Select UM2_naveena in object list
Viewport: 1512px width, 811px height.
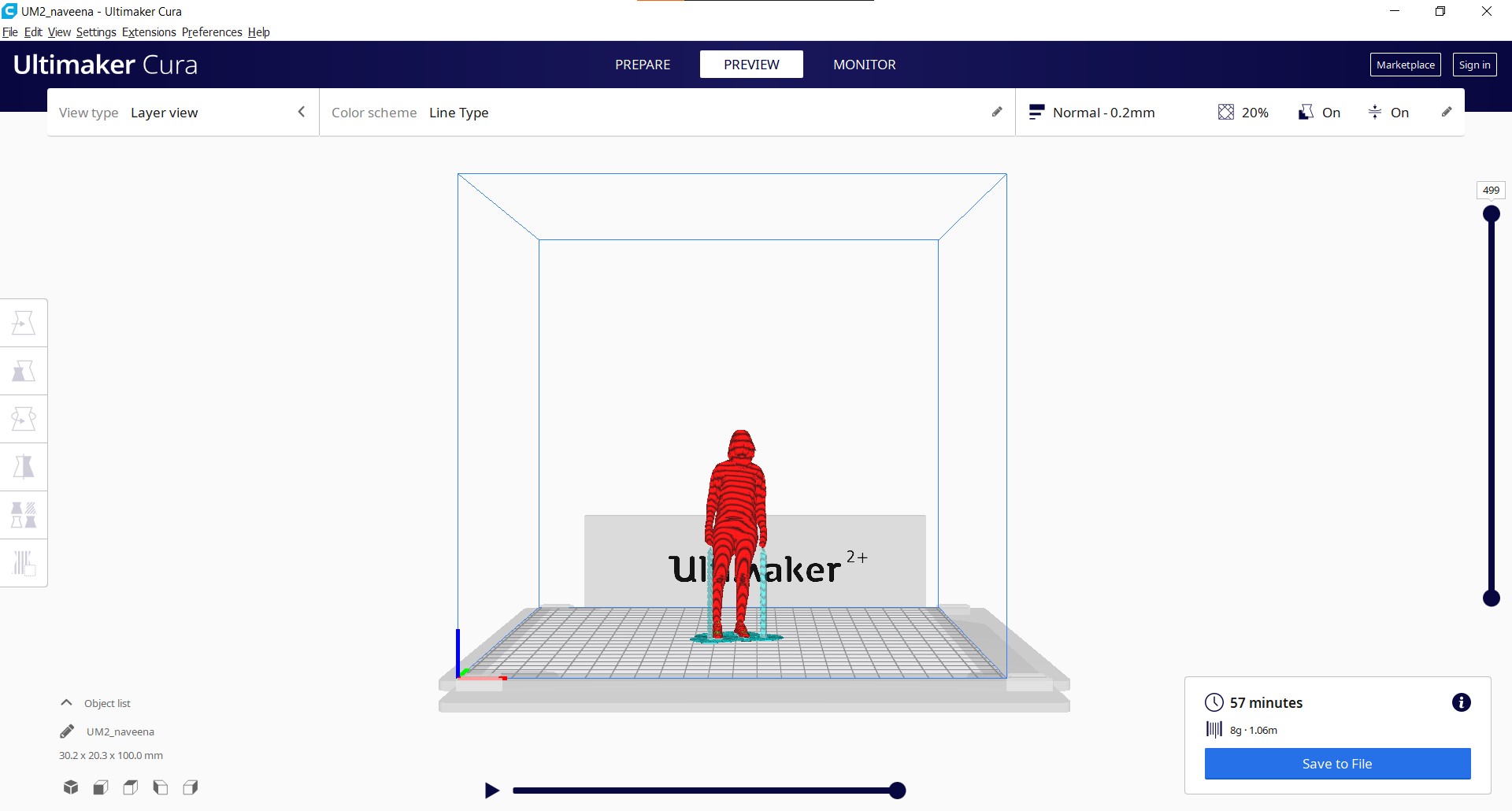point(120,731)
